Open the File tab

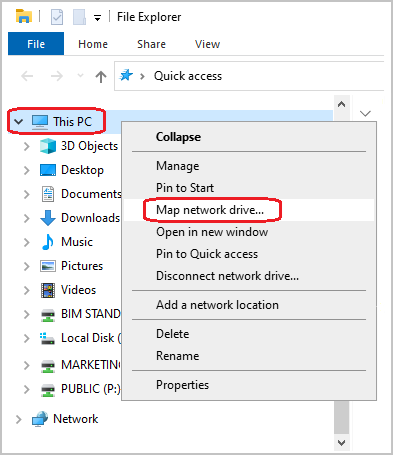pyautogui.click(x=36, y=44)
